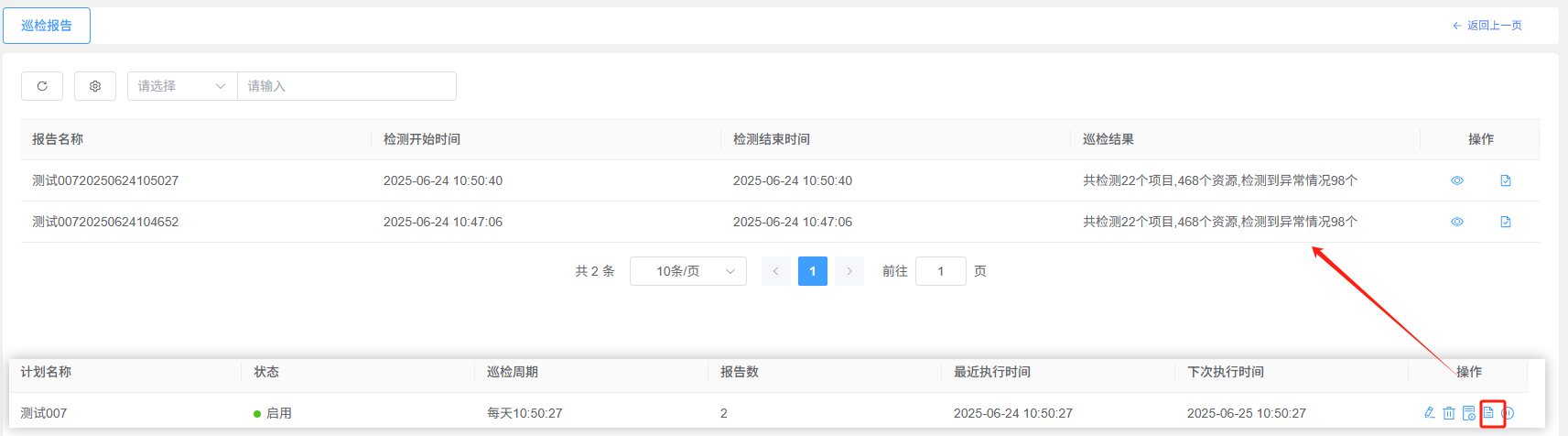The width and height of the screenshot is (1568, 436).
Task: Pause plan 测试007 with pause icon
Action: [x=1508, y=413]
